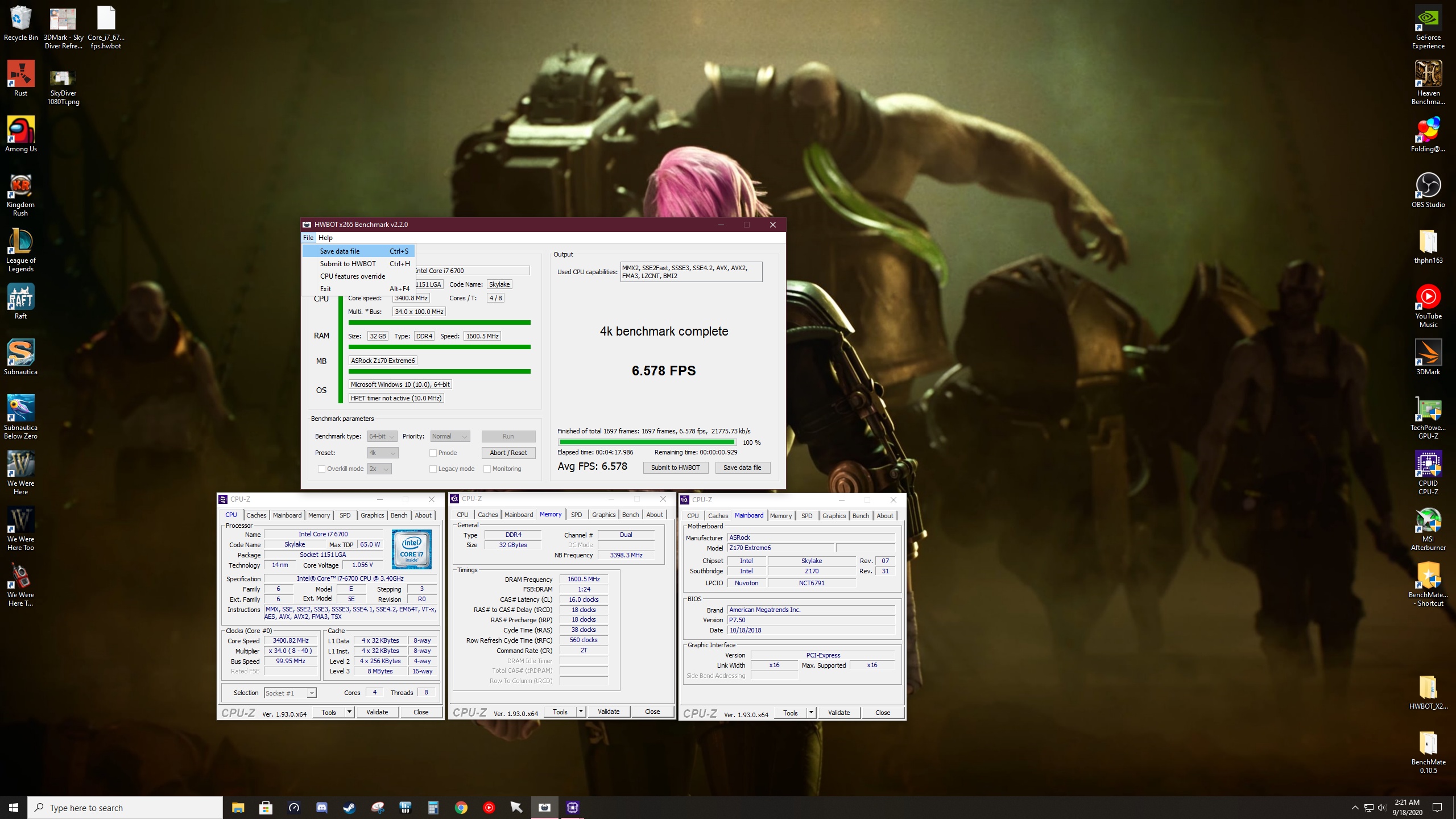
Task: Open Graphics tab in Mainboard CPU-Z window
Action: (834, 516)
